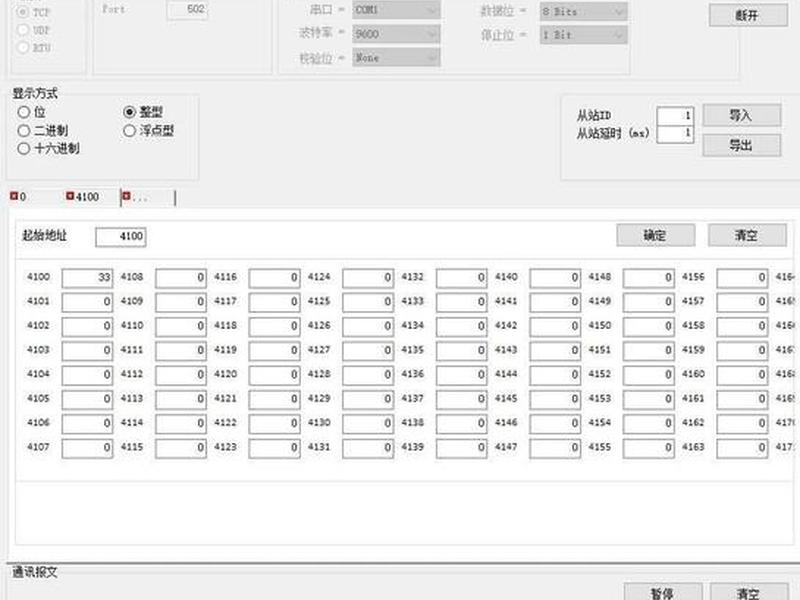Click the 从站延时 (ms) input field
The height and width of the screenshot is (600, 800).
675,134
